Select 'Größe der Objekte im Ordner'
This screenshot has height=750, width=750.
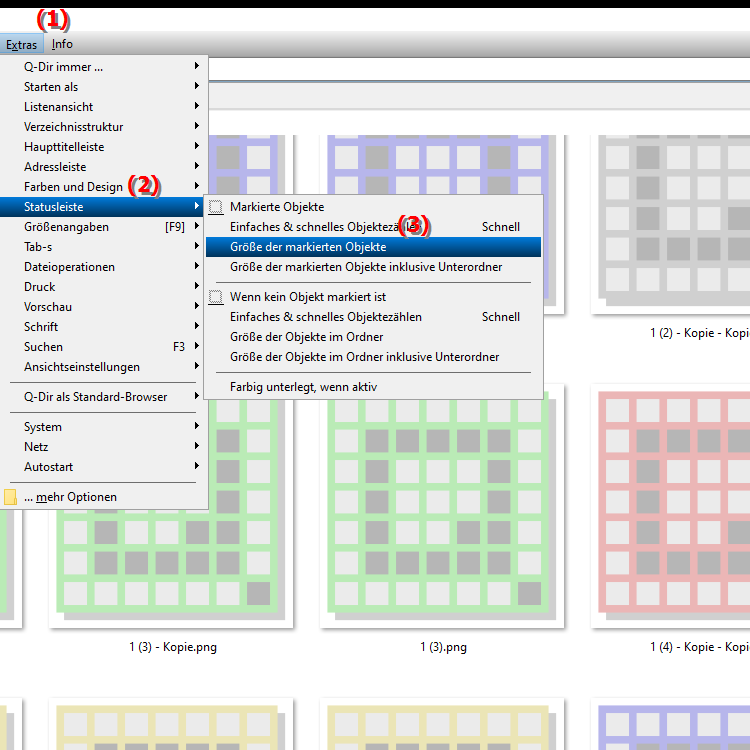tap(374, 337)
